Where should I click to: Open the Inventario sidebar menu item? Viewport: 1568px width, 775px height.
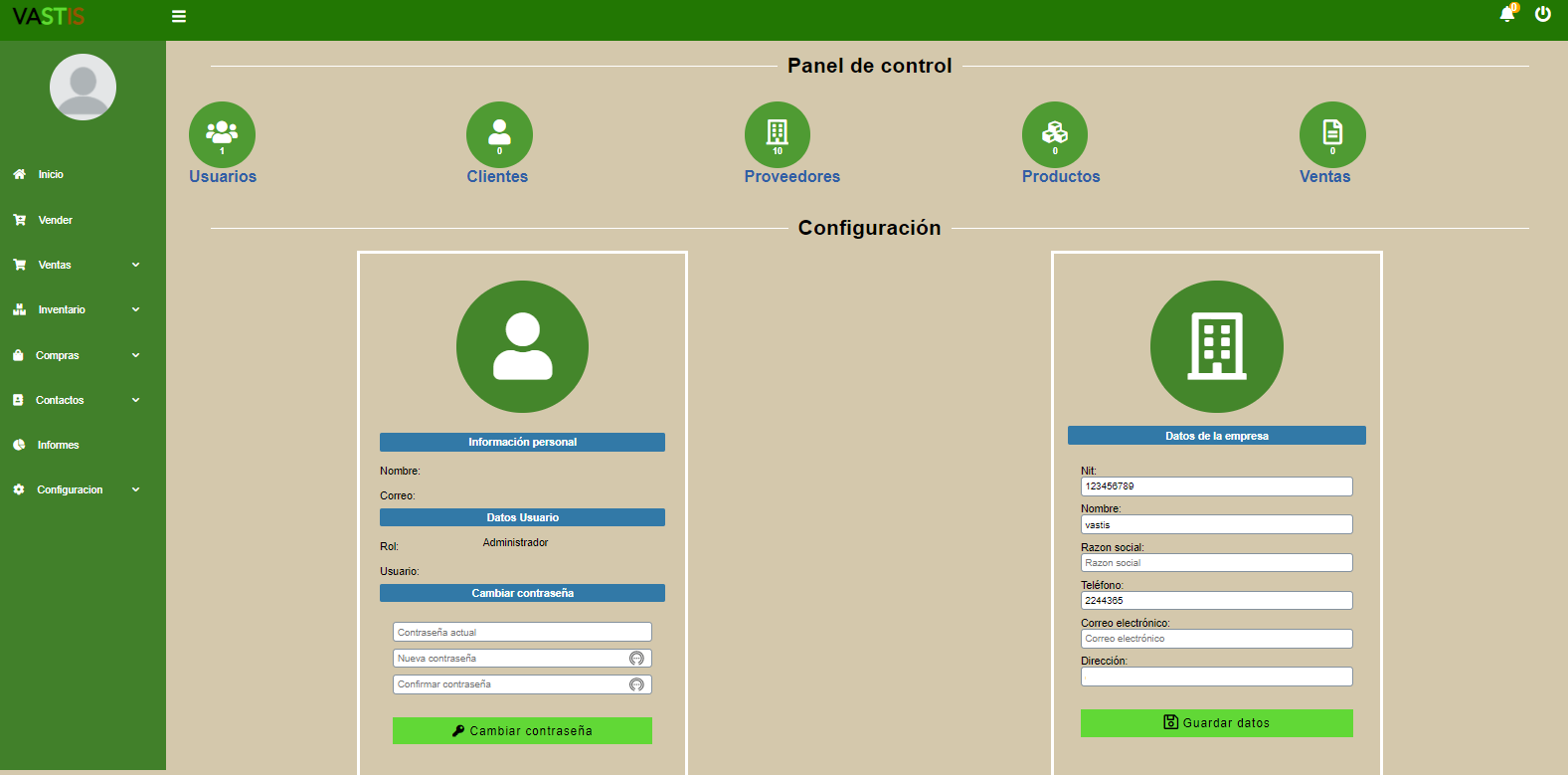[x=62, y=309]
